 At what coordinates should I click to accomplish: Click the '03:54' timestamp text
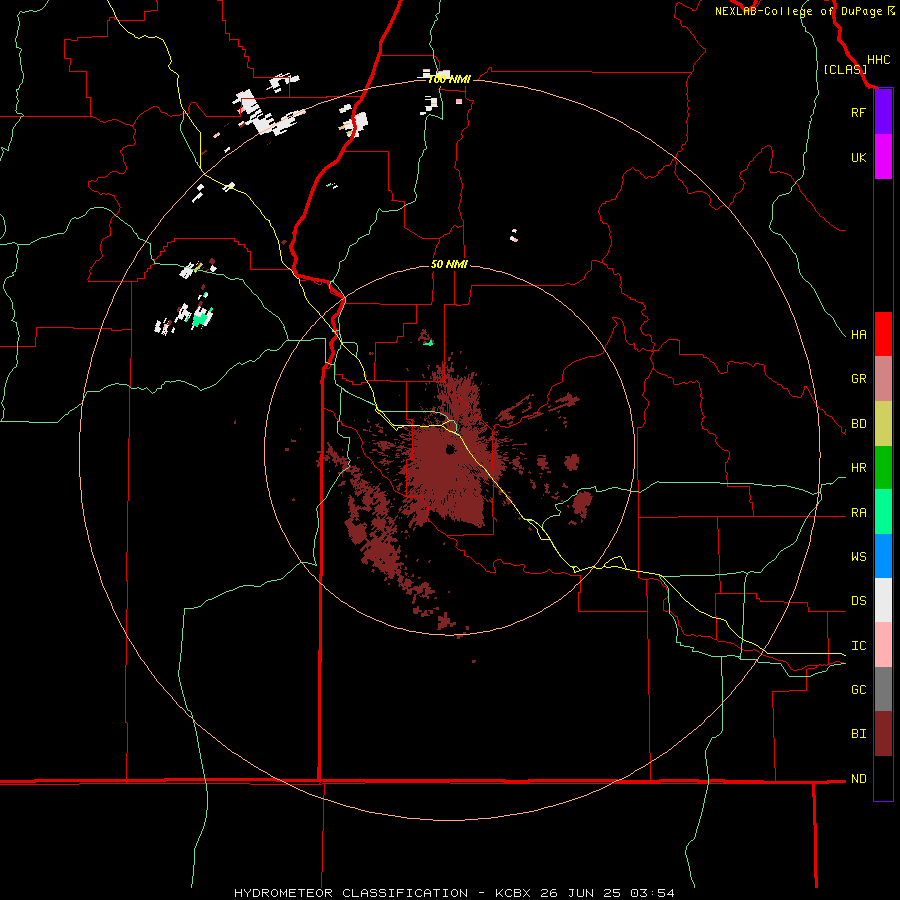(x=652, y=893)
